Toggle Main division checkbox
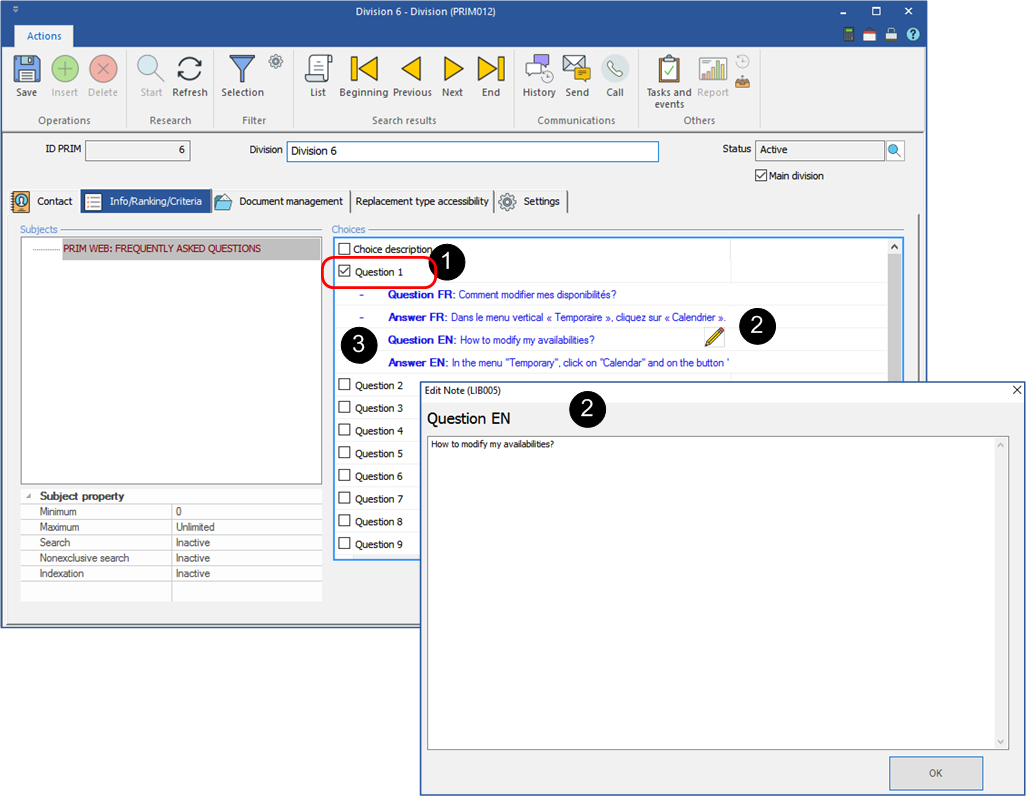1026x796 pixels. 761,175
